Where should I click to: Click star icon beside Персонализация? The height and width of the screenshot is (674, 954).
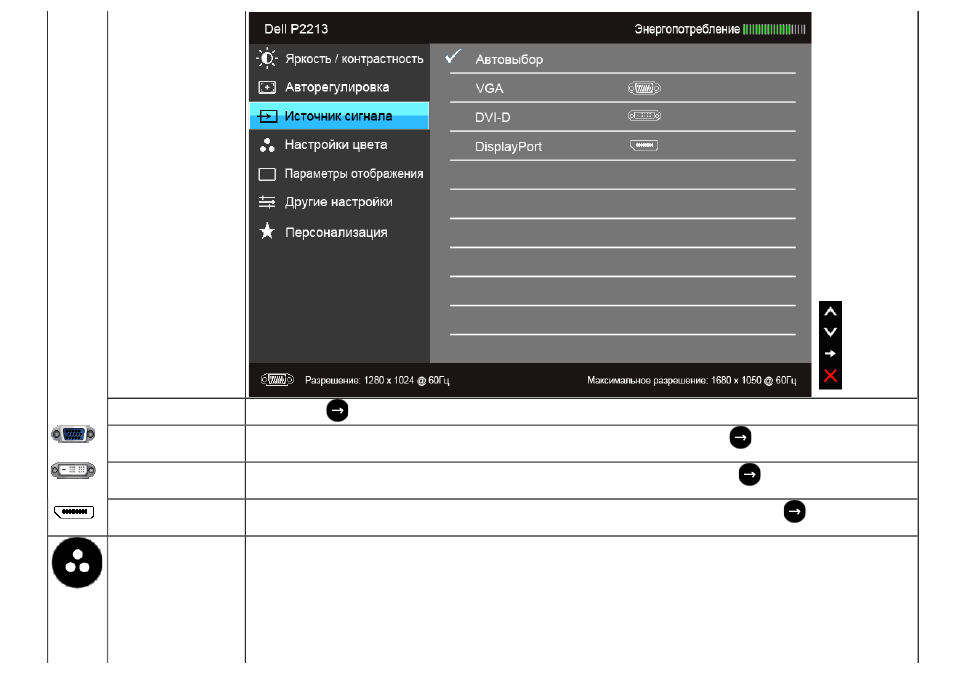coord(267,231)
